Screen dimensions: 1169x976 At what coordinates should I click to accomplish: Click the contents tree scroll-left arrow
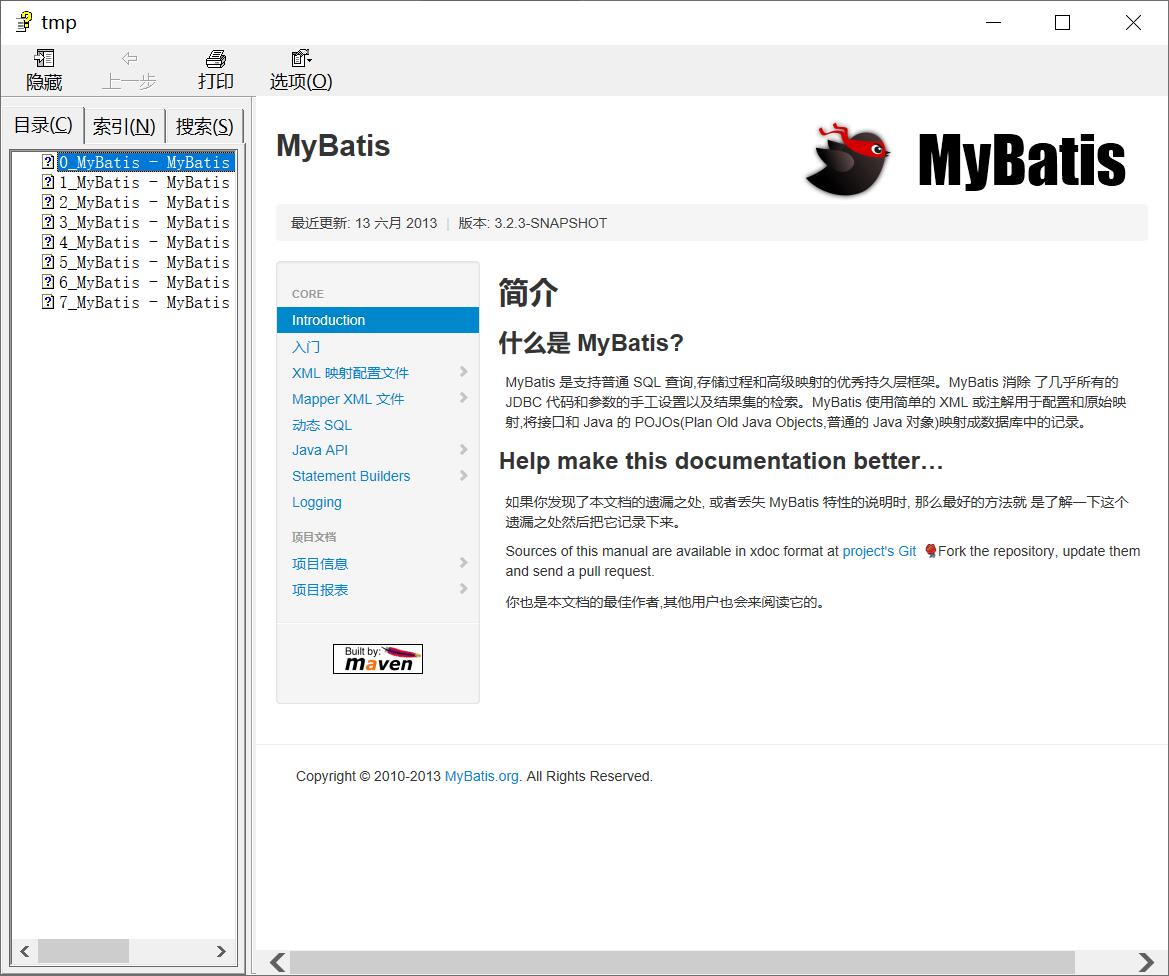[x=25, y=951]
